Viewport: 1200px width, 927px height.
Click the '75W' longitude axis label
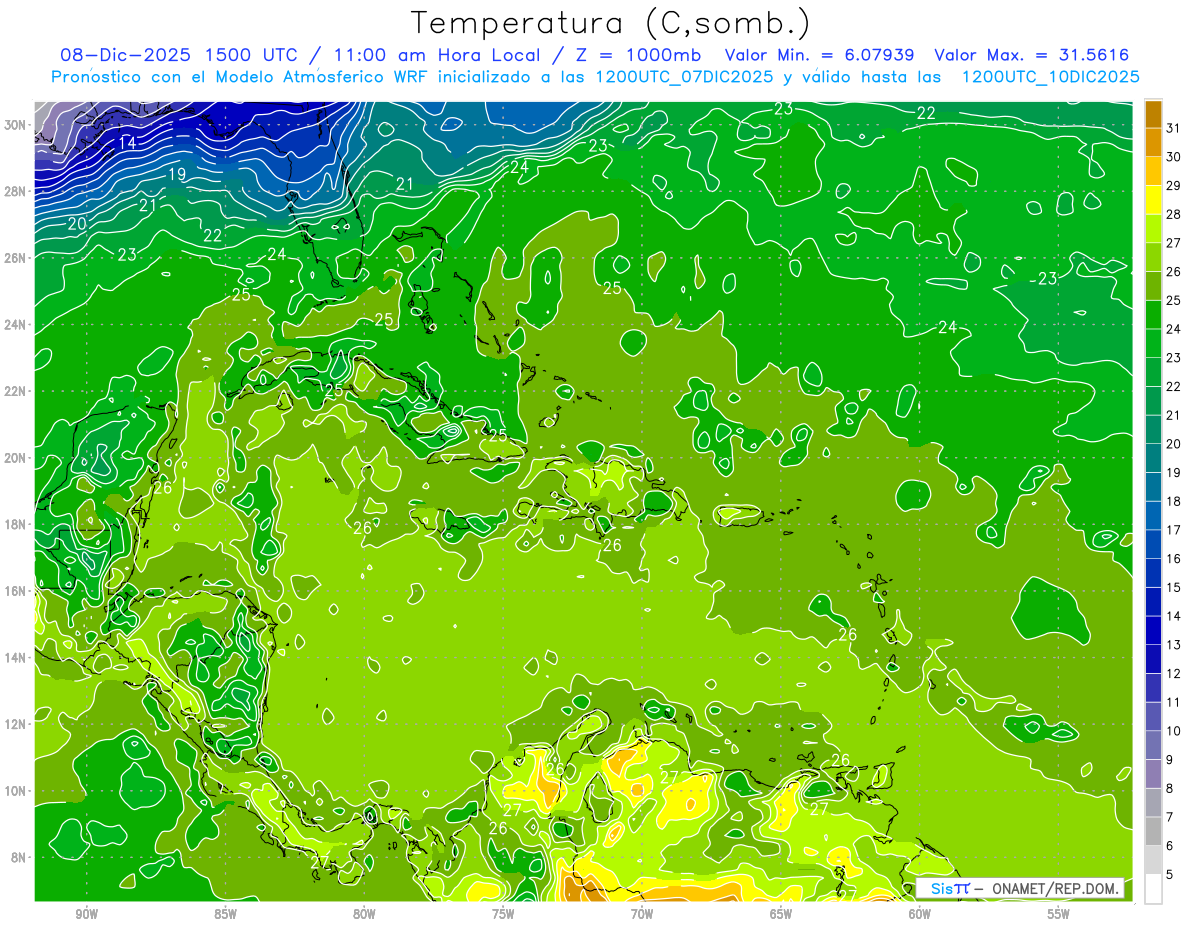503,914
